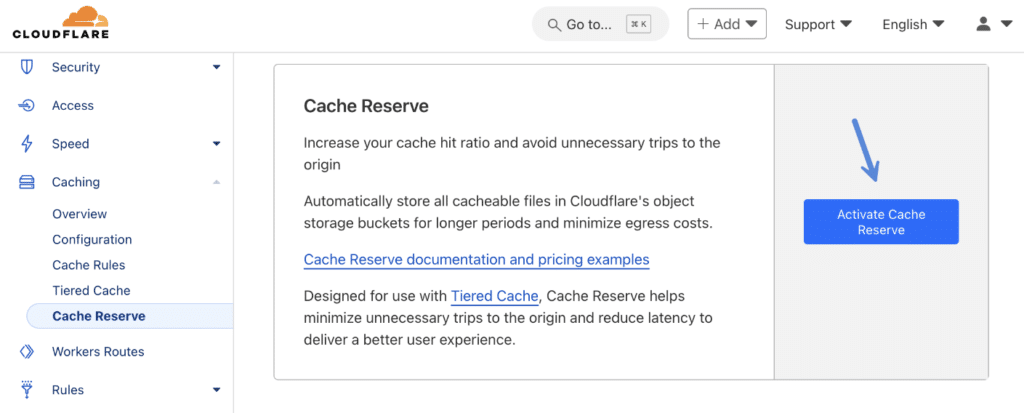Open Cache Reserve documentation and pricing link
The width and height of the screenshot is (1024, 413).
(x=476, y=260)
